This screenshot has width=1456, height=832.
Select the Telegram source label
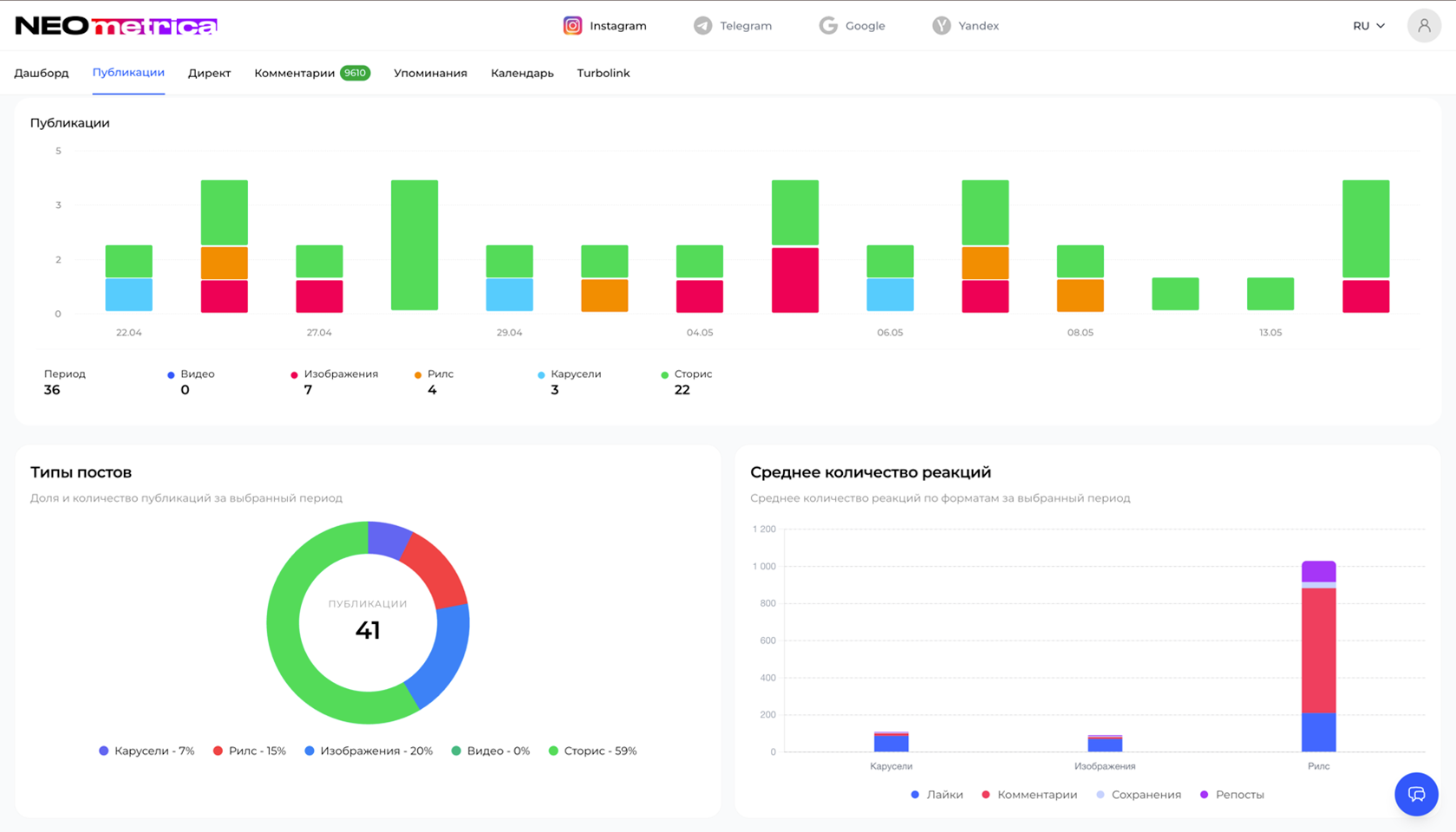click(746, 26)
